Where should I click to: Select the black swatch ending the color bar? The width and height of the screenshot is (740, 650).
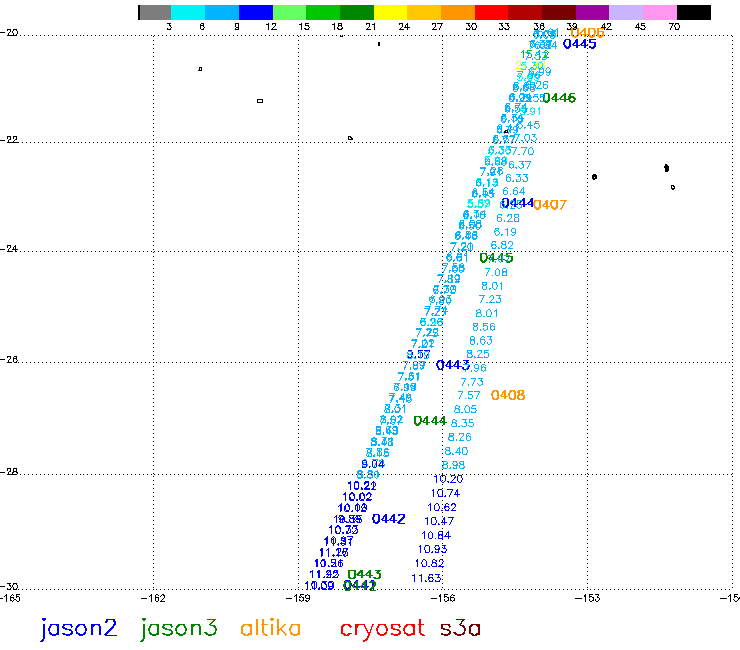[x=694, y=12]
